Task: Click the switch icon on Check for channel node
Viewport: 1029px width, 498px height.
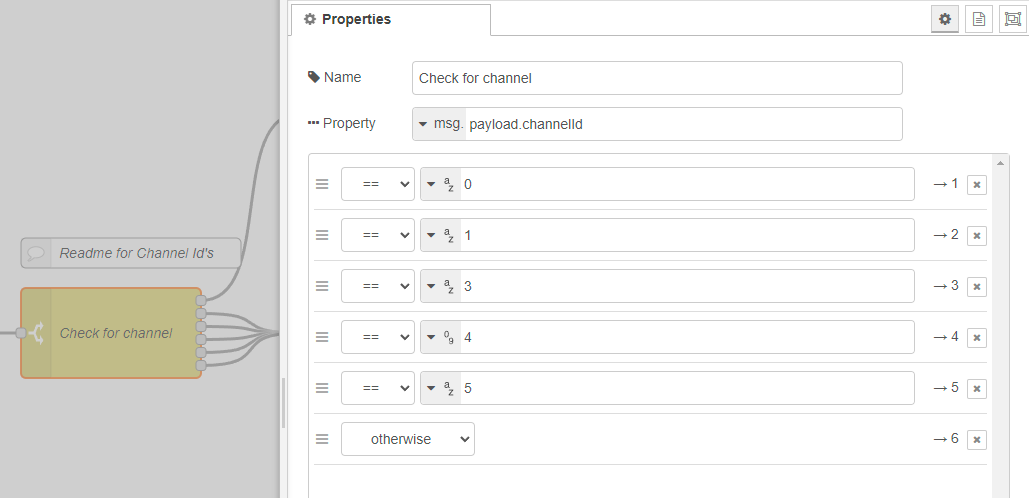Action: 36,333
